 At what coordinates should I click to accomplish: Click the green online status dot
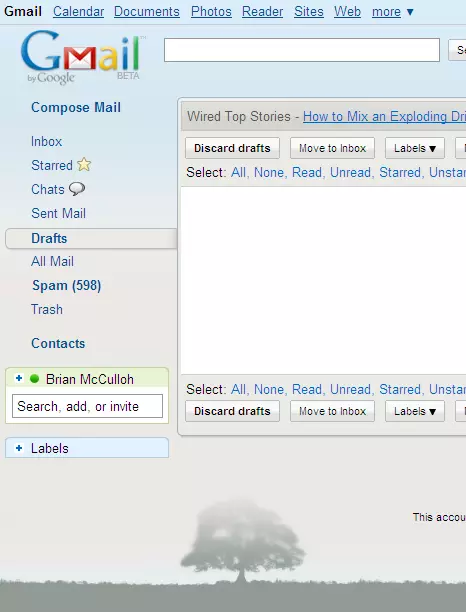34,378
